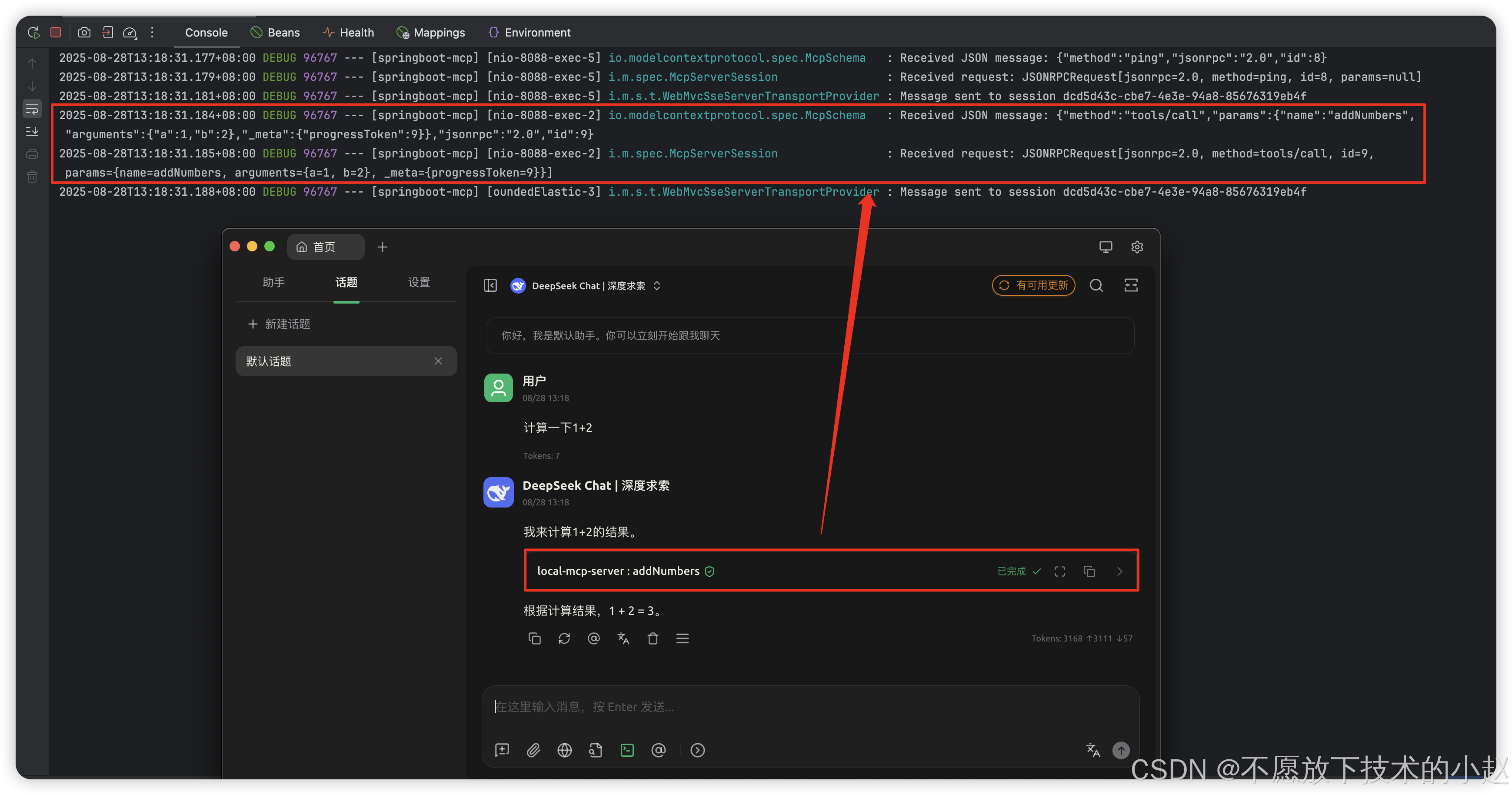Open the Mappings tab
The image size is (1512, 795).
(430, 32)
